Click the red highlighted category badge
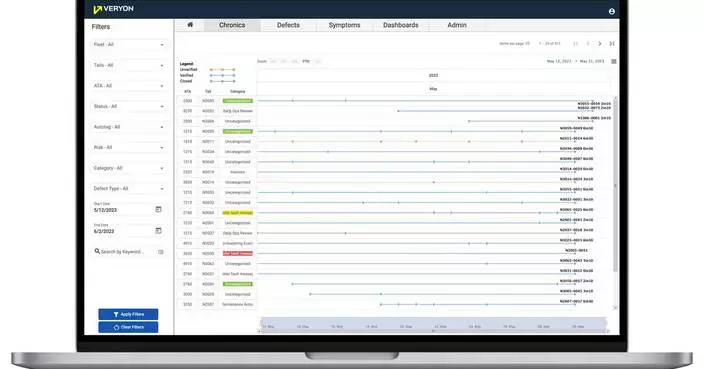The image size is (704, 369). click(x=238, y=254)
